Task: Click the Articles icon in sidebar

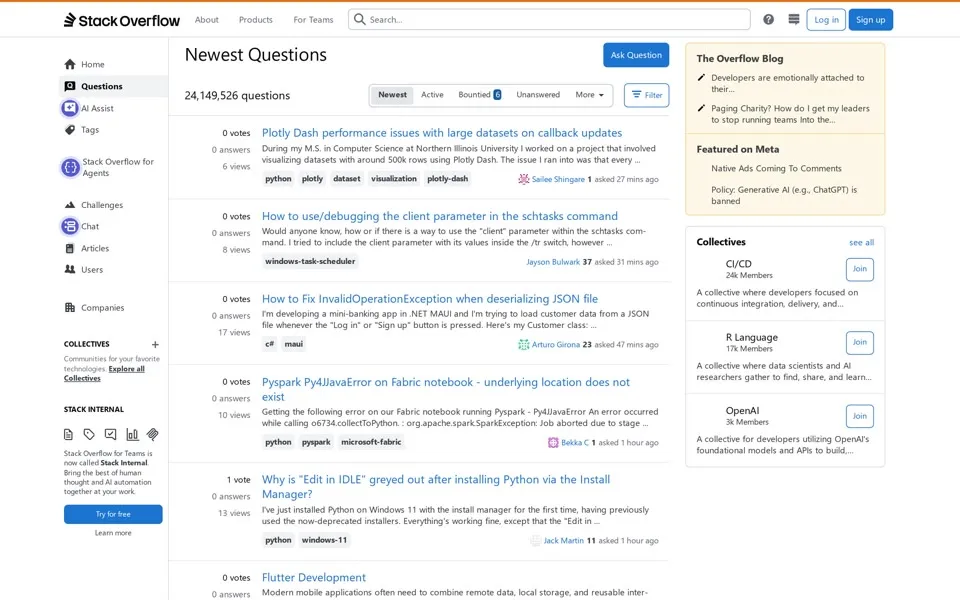Action: (70, 249)
